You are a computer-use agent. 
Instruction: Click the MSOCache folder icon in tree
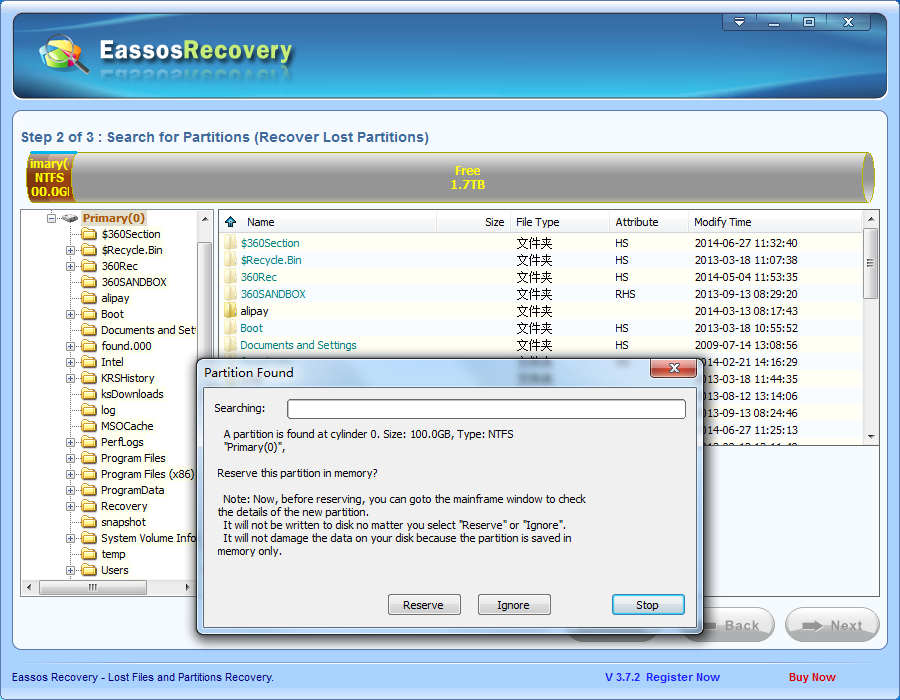pyautogui.click(x=89, y=426)
